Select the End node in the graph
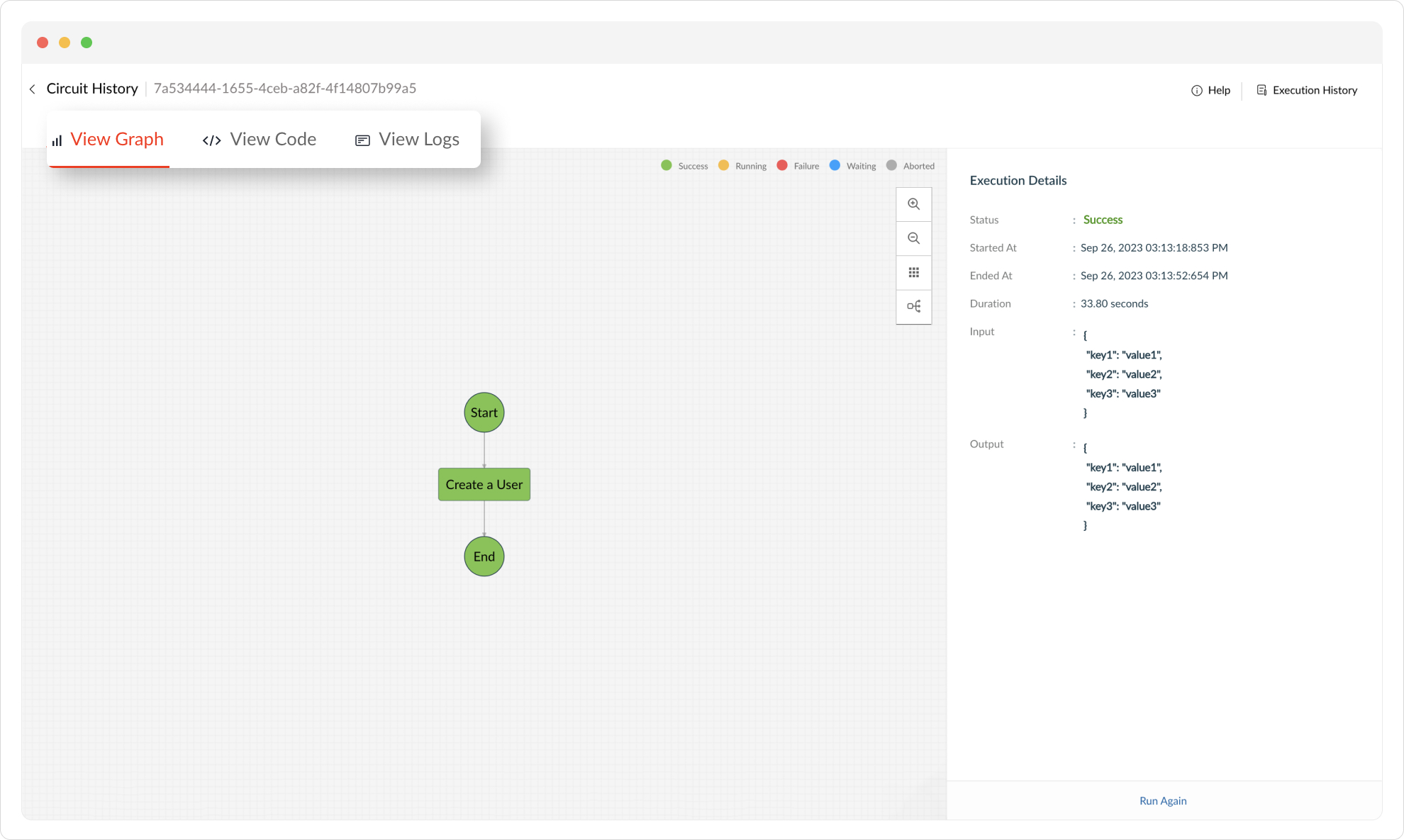Screen dimensions: 1404x840 (484, 556)
